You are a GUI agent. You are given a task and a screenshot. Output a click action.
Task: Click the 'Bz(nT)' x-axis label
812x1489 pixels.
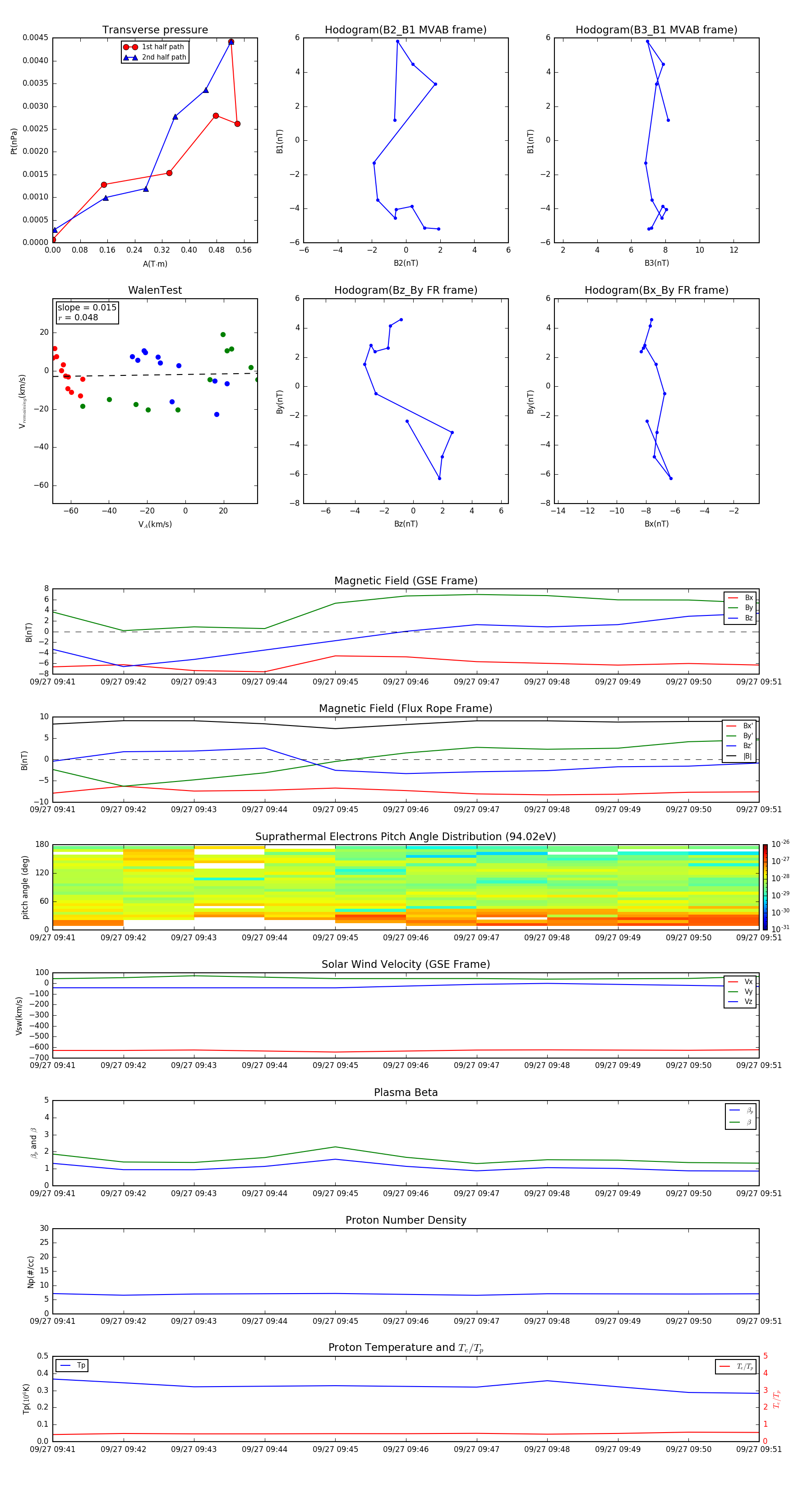pos(406,524)
